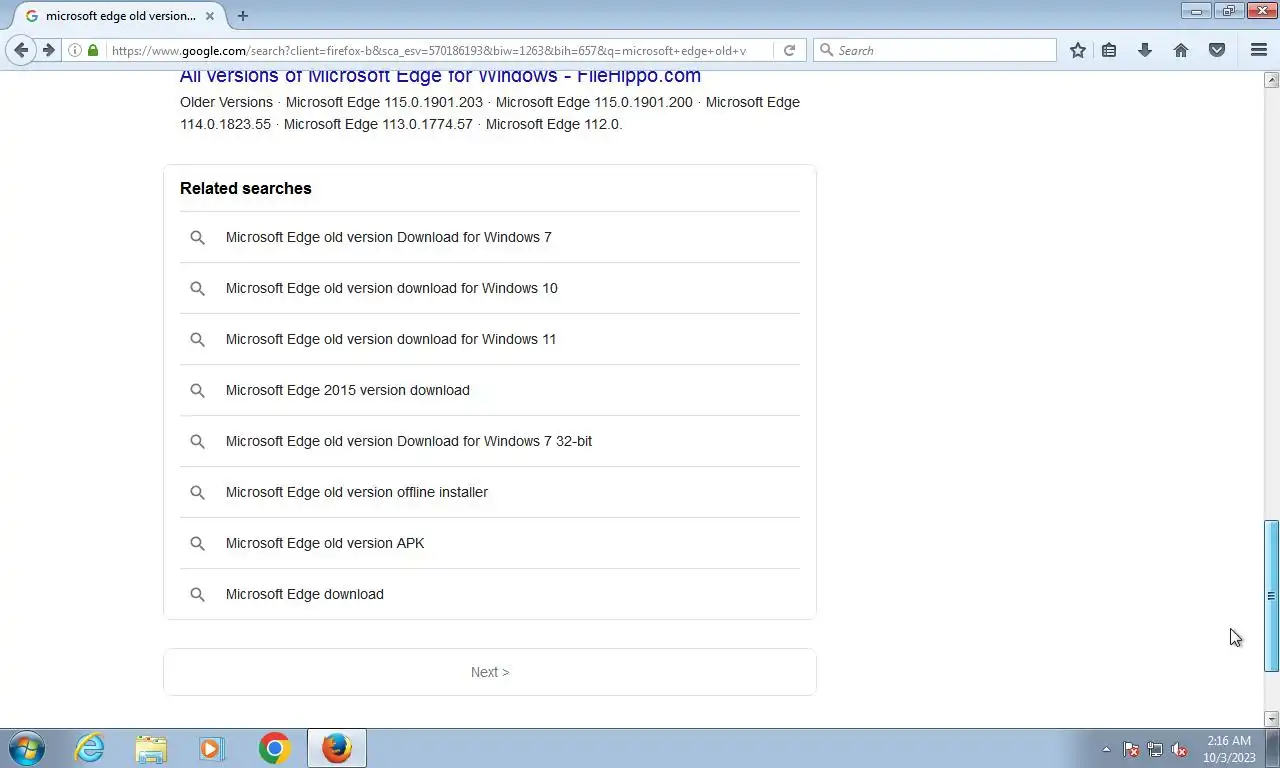This screenshot has width=1280, height=768.
Task: Reload the current page
Action: tap(789, 50)
